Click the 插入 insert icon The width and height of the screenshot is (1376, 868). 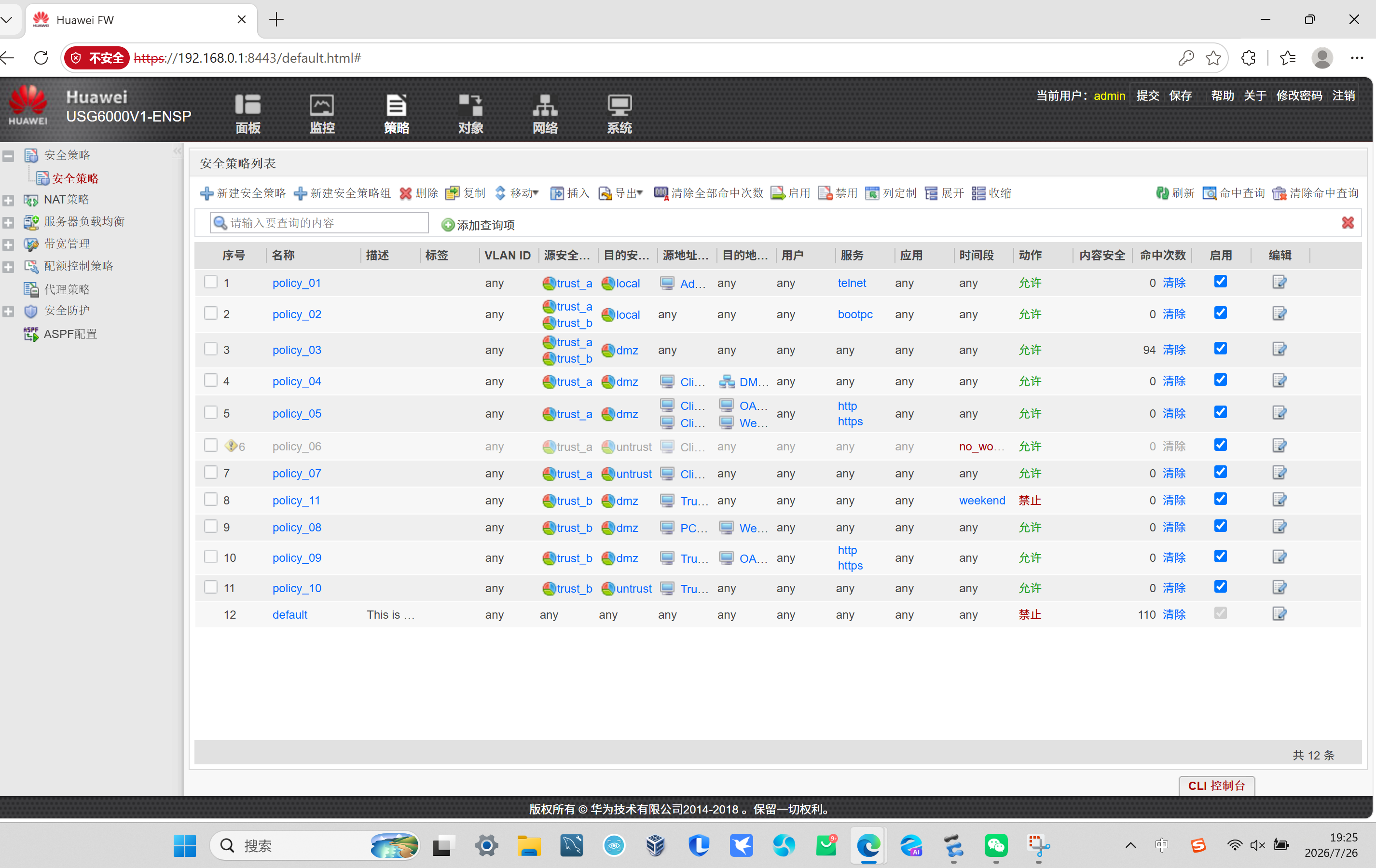[x=557, y=193]
